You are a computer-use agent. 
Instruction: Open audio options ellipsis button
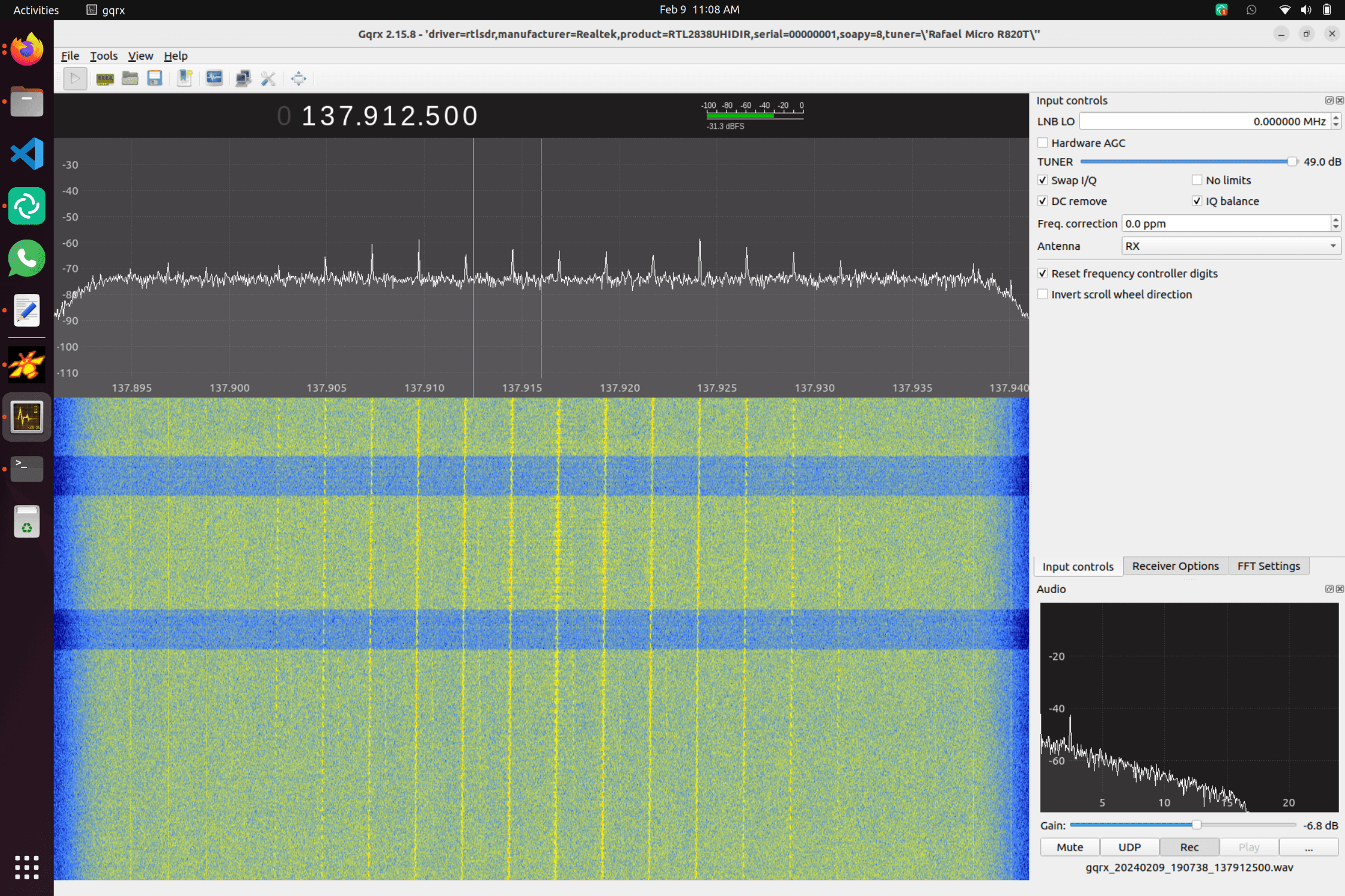click(1309, 847)
